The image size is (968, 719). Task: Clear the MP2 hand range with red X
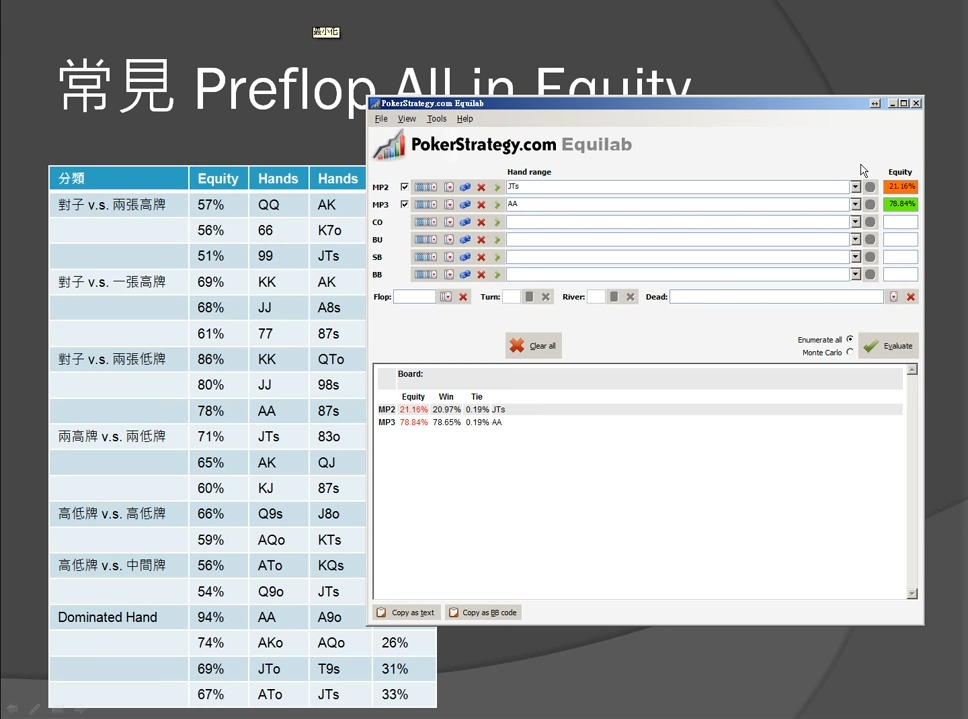point(481,187)
